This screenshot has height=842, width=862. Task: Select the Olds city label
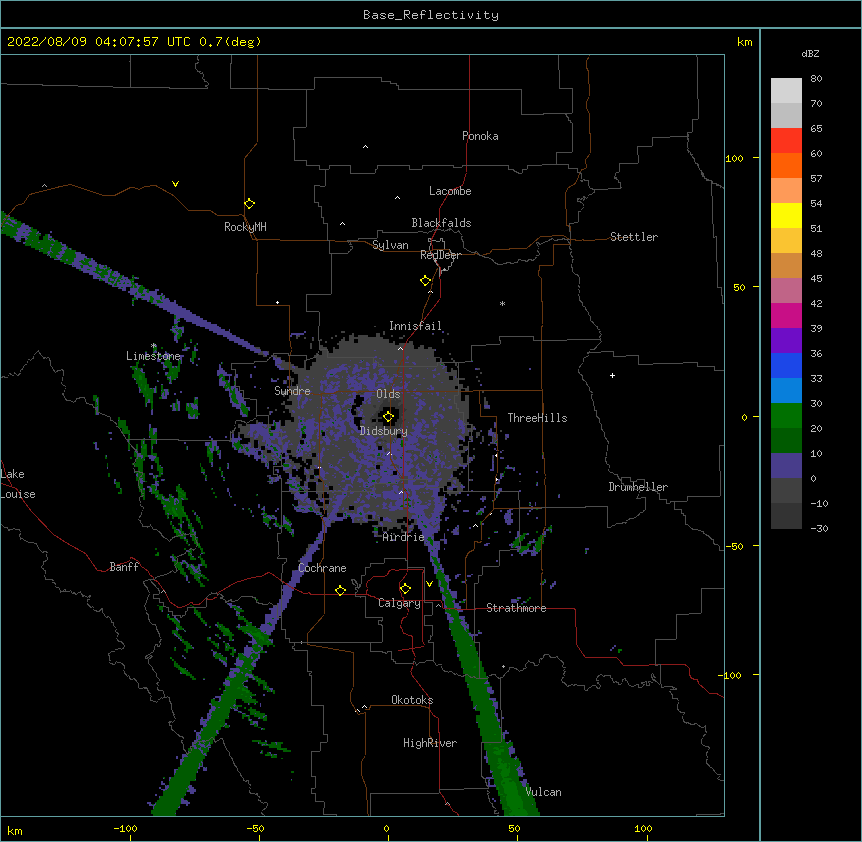pos(388,394)
